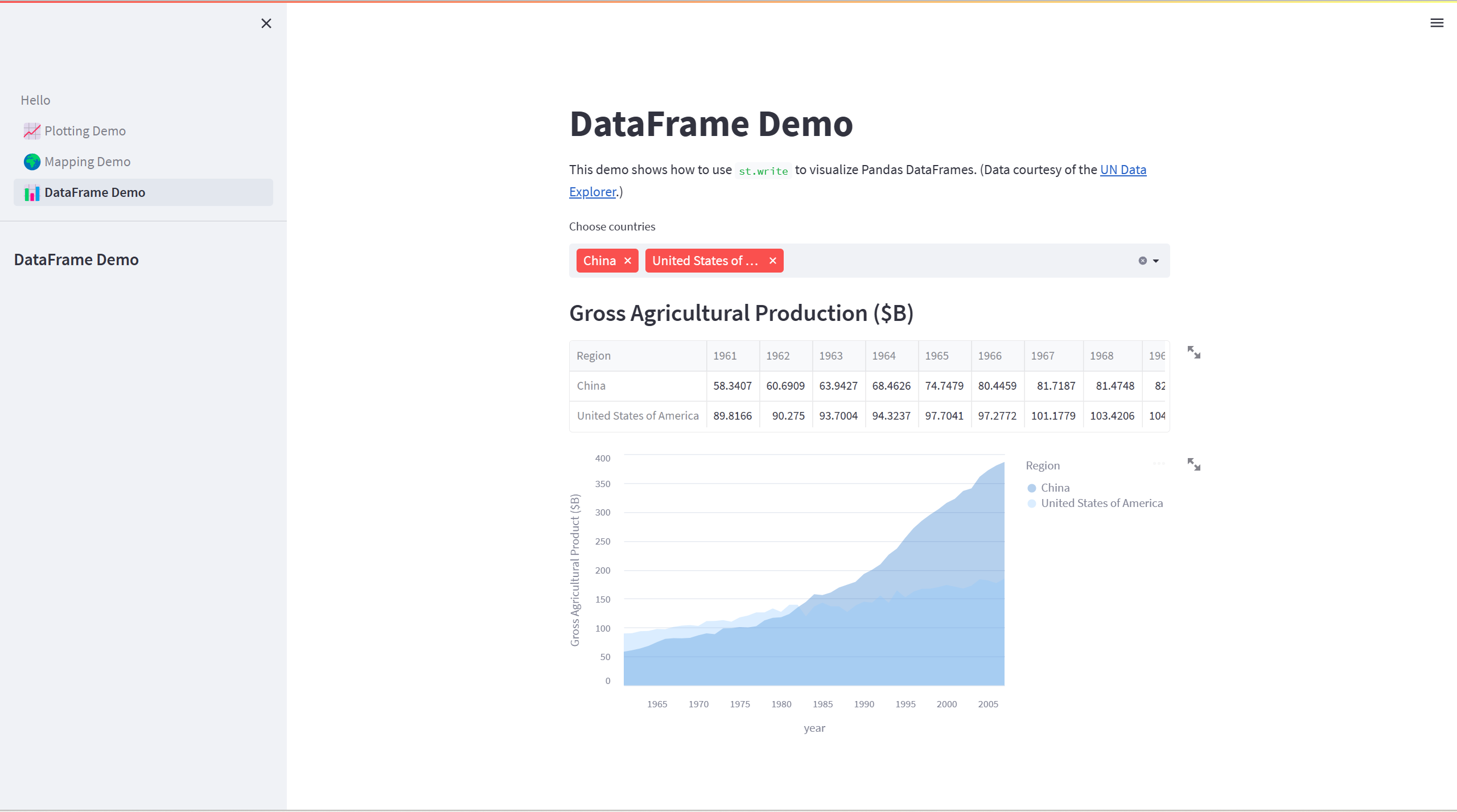Select the DataFrame Demo sidebar item
Screen dimensions: 1457x812
(x=94, y=192)
